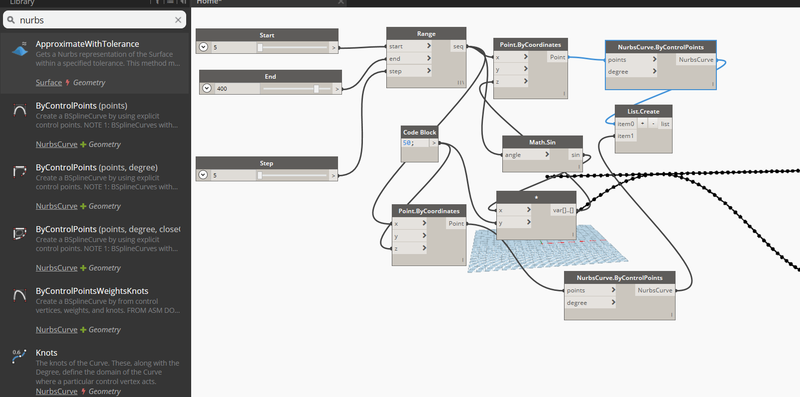Viewport: 800px width, 397px height.
Task: Expand the Start slider settings chevron
Action: coord(204,47)
